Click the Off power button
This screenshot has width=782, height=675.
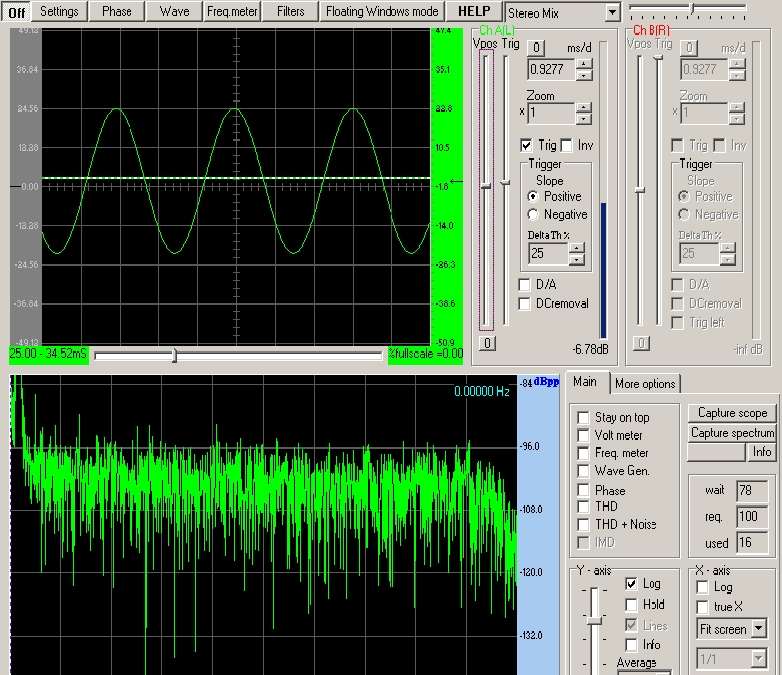(x=18, y=12)
